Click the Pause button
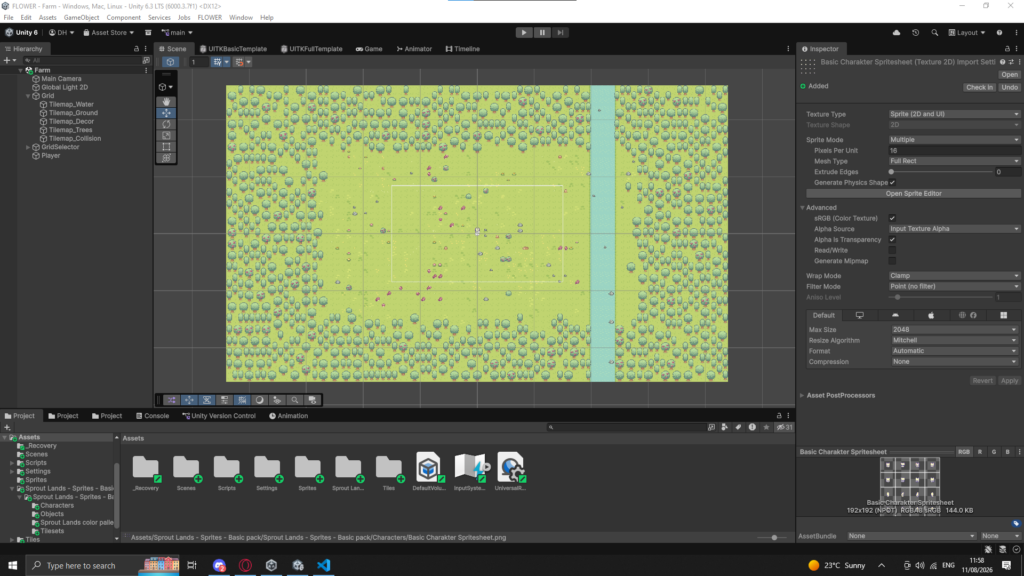The height and width of the screenshot is (576, 1024). pyautogui.click(x=542, y=33)
